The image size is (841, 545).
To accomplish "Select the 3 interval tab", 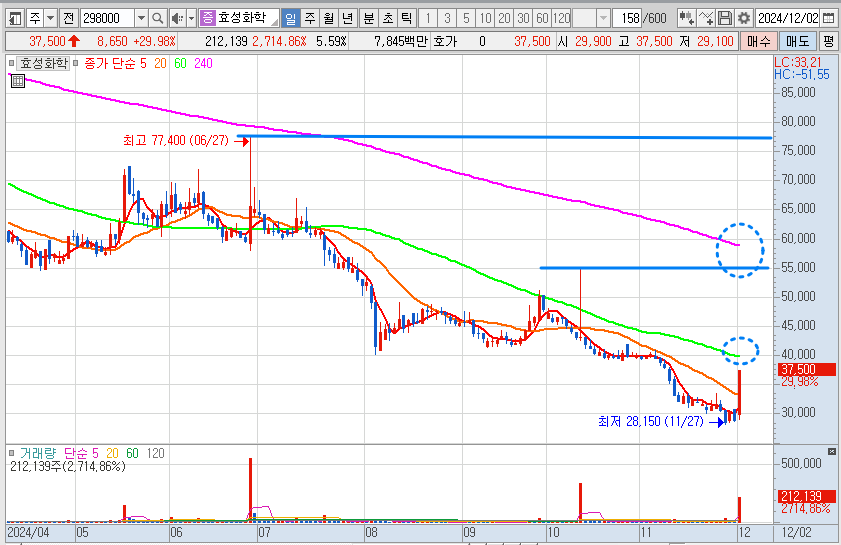I will 447,19.
